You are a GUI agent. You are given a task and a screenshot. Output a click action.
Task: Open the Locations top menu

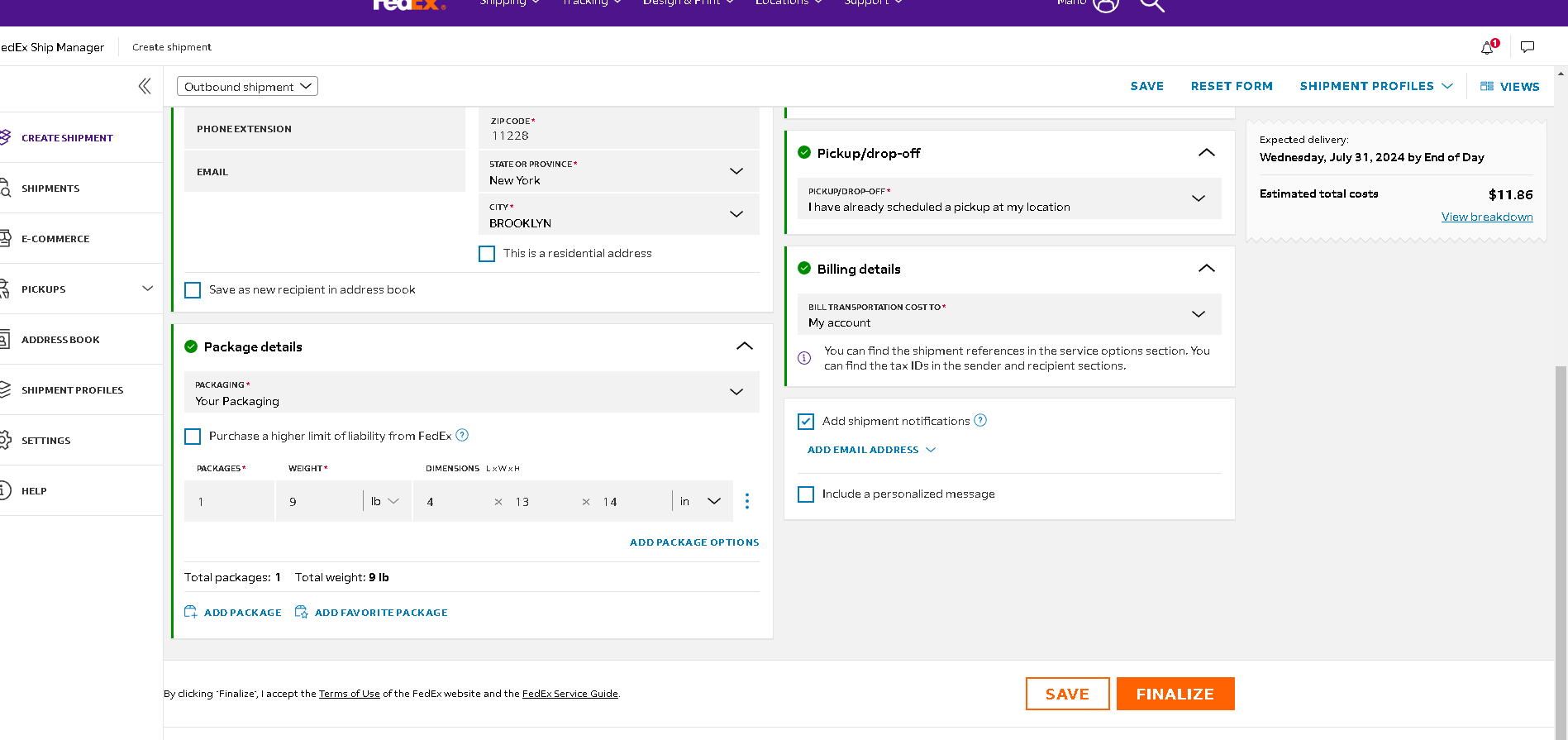[x=789, y=3]
